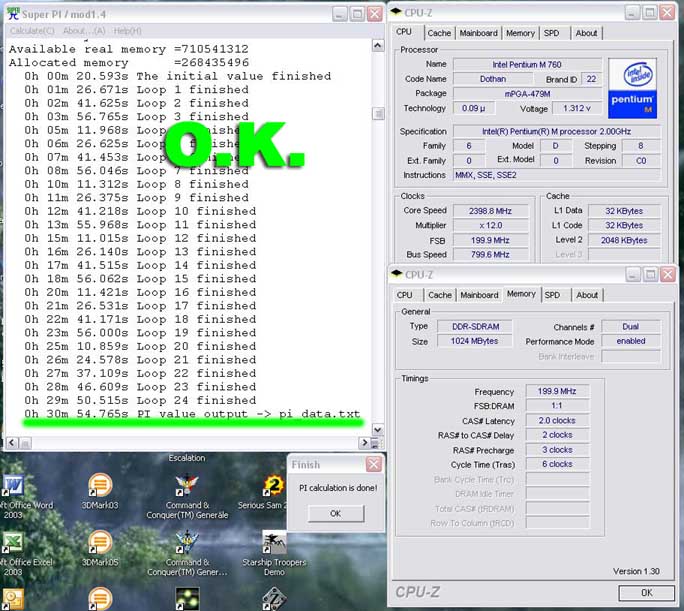Switch to Mainboard tab in lower CPU-Z window
Screen dimensions: 684x611
(x=479, y=295)
